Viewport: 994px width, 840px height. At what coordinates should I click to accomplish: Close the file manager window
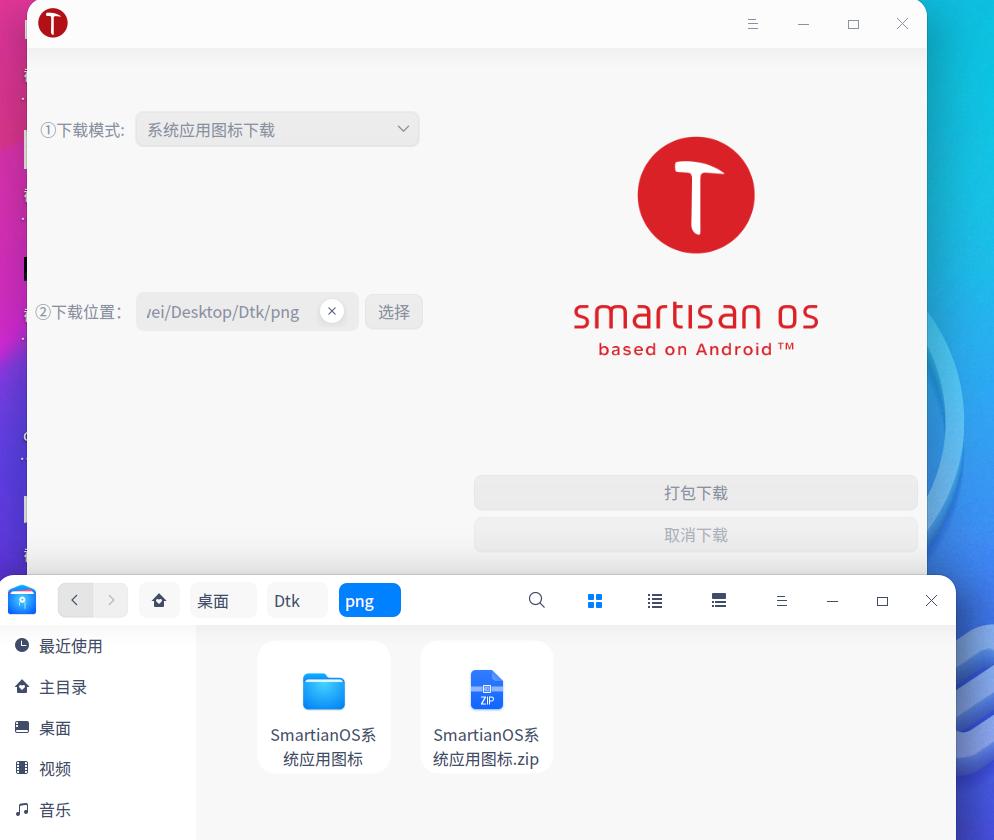click(931, 601)
